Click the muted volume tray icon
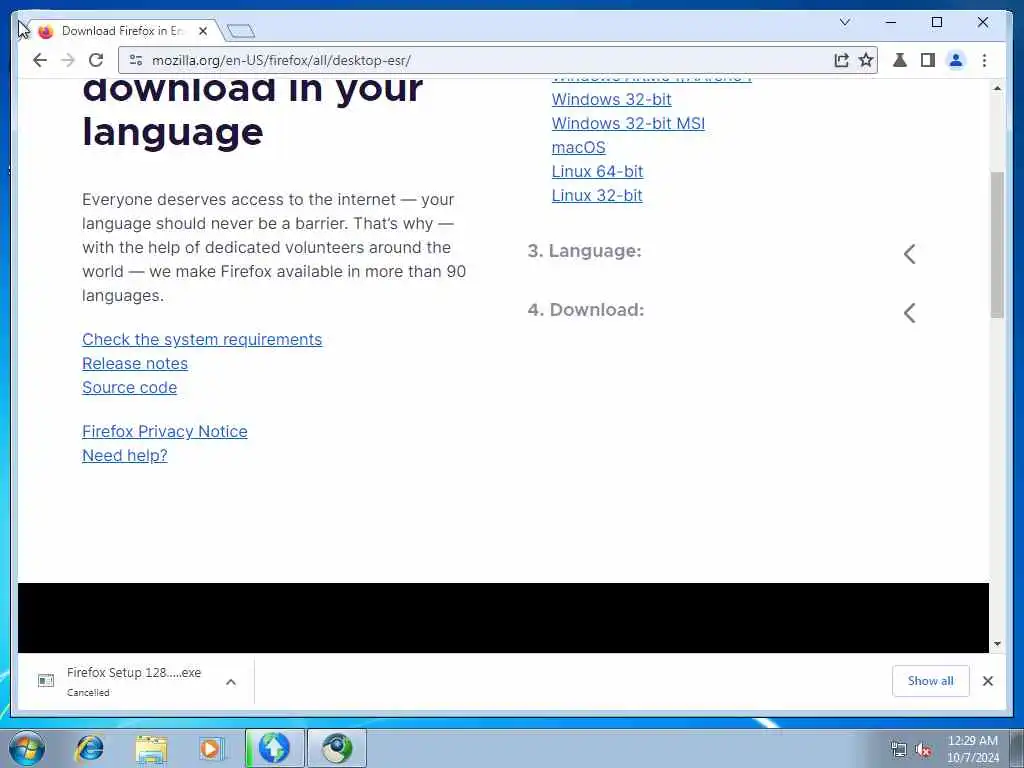This screenshot has width=1024, height=768. point(923,750)
